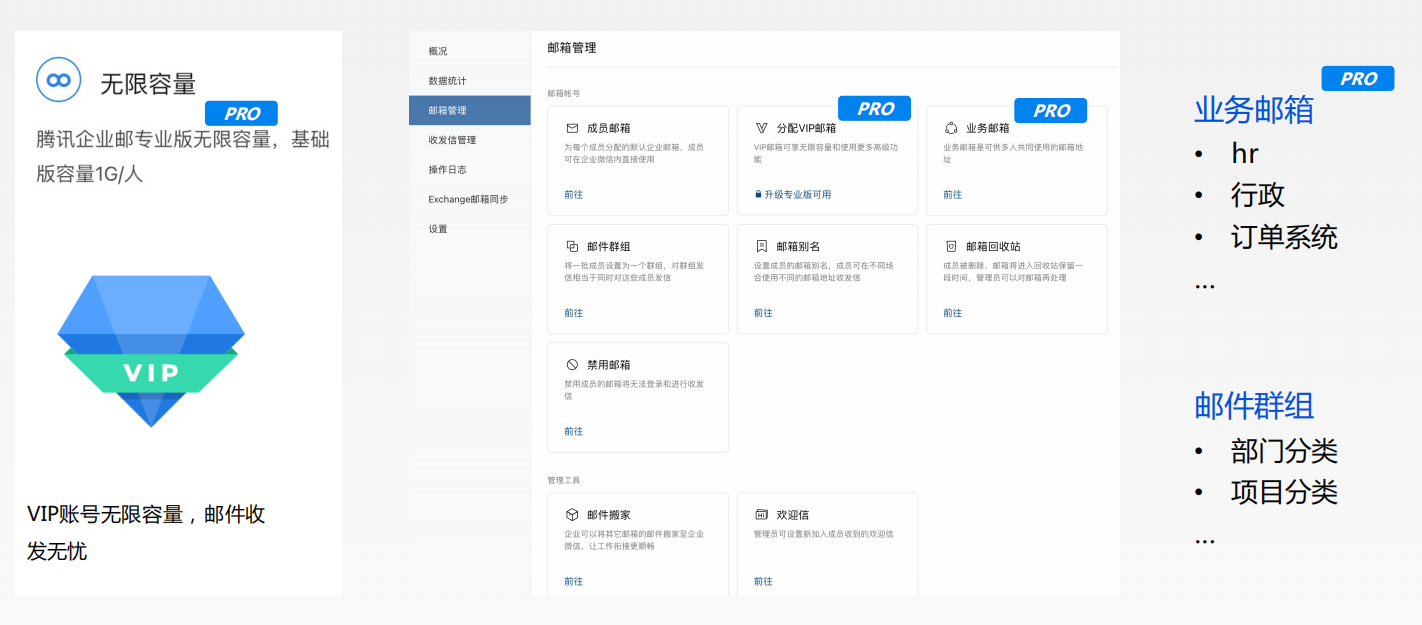Click PRO badge on 业务邮箱 card
This screenshot has width=1422, height=625.
click(x=1050, y=111)
